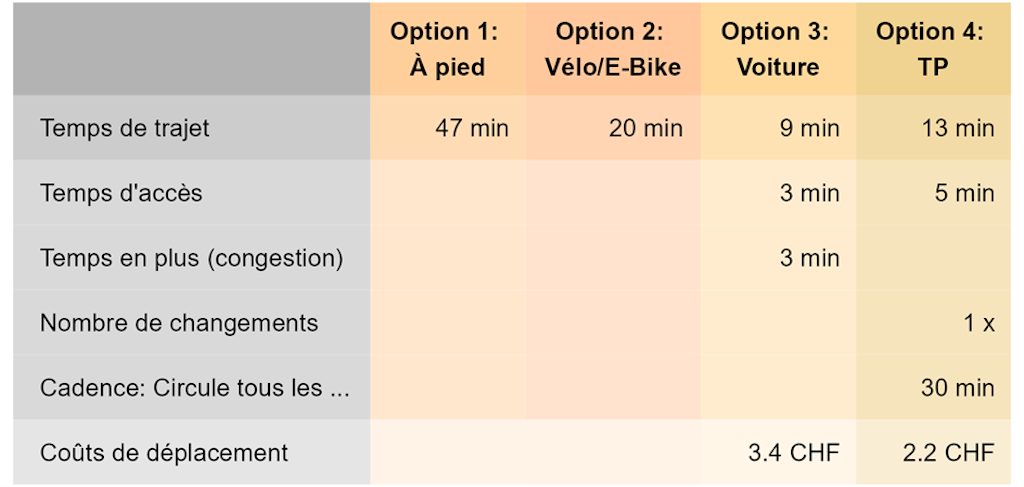Choose the Option 2: Vélo/E-Bike column header
1024x487 pixels.
[612, 49]
